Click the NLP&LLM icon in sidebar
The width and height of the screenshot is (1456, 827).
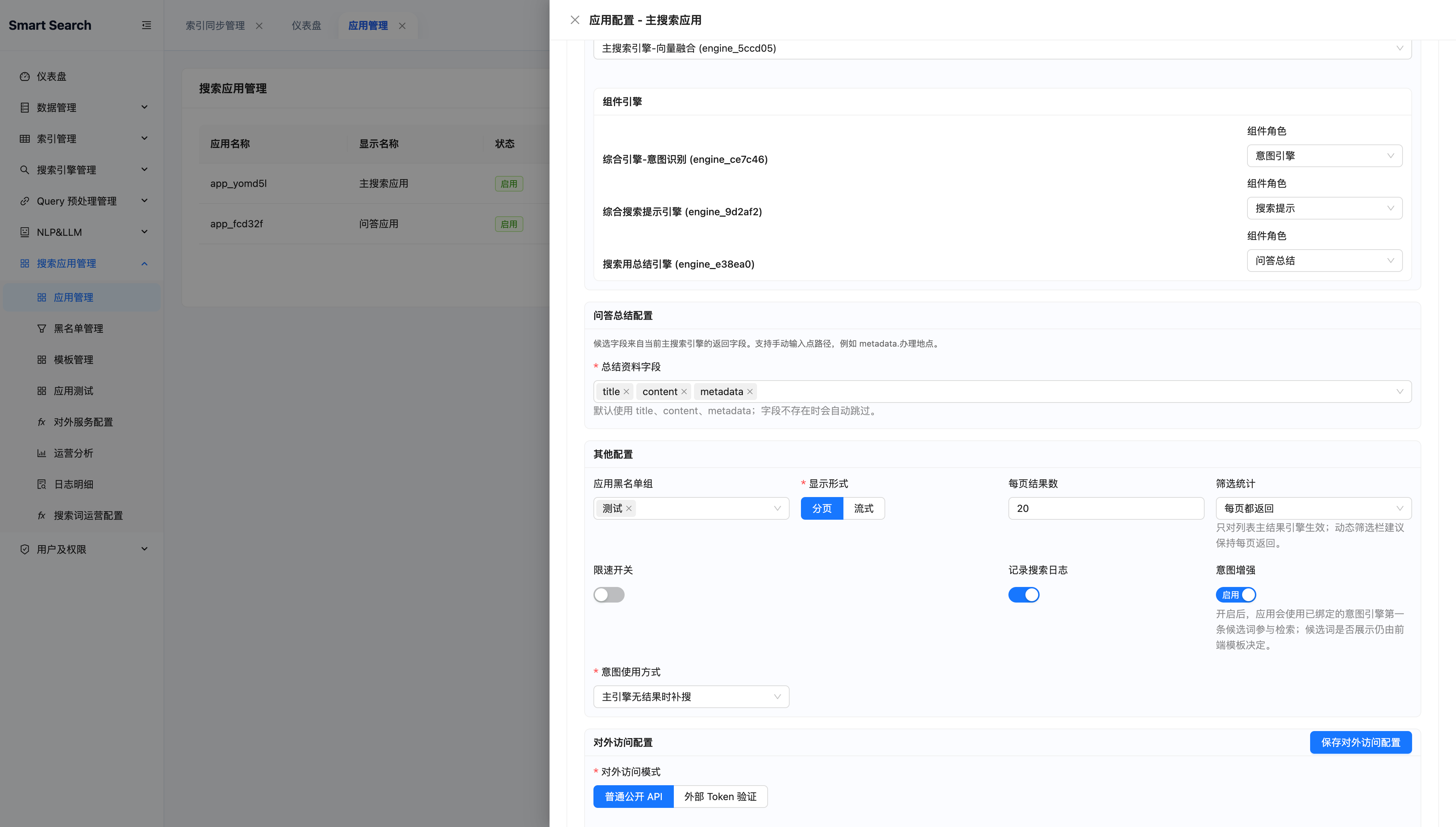tap(24, 232)
